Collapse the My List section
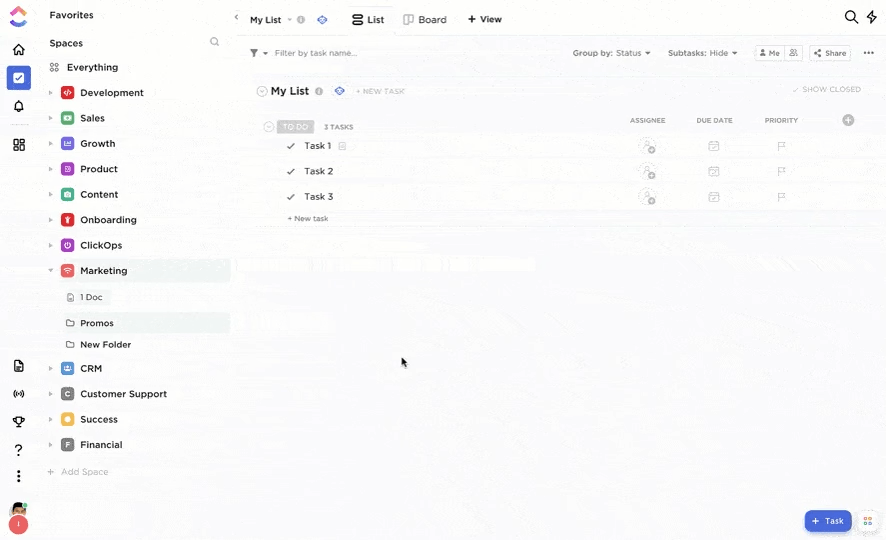This screenshot has height=540, width=886. click(262, 92)
